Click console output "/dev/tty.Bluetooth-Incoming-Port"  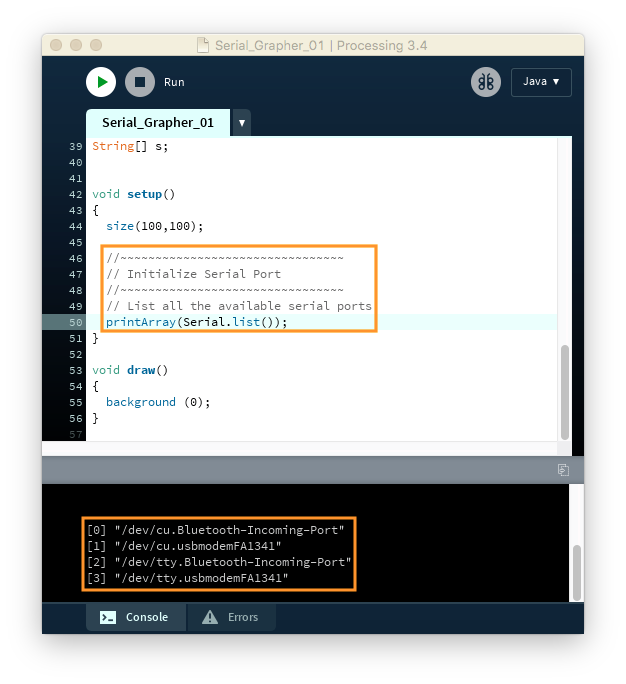tap(233, 562)
